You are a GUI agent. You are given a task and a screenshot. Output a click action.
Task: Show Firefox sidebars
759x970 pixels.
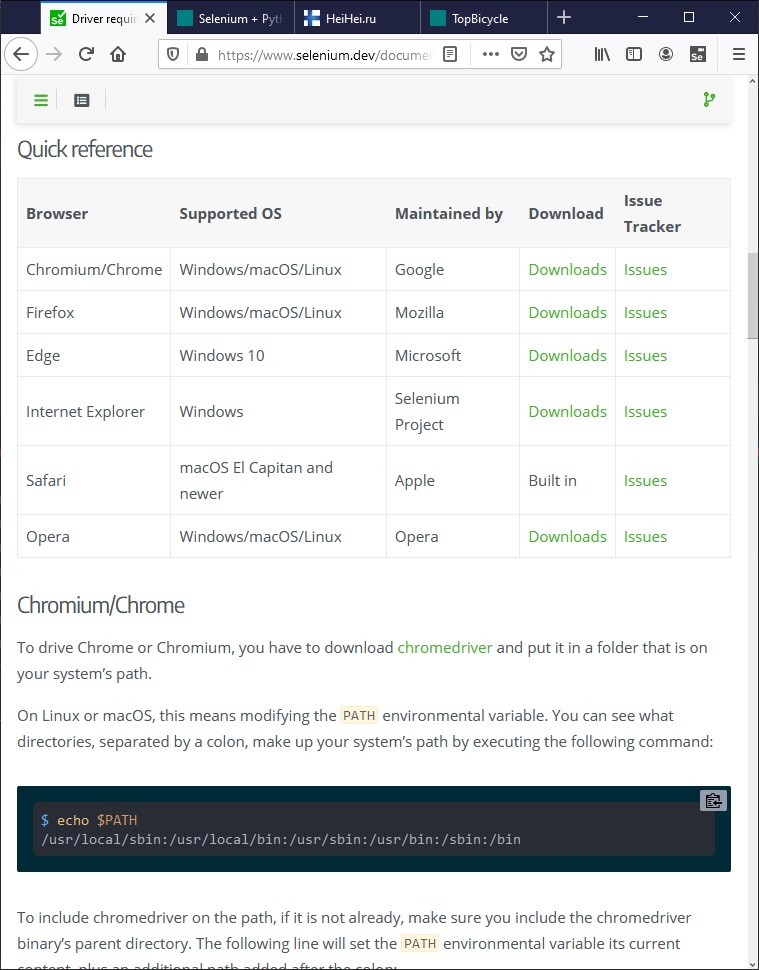pyautogui.click(x=634, y=54)
